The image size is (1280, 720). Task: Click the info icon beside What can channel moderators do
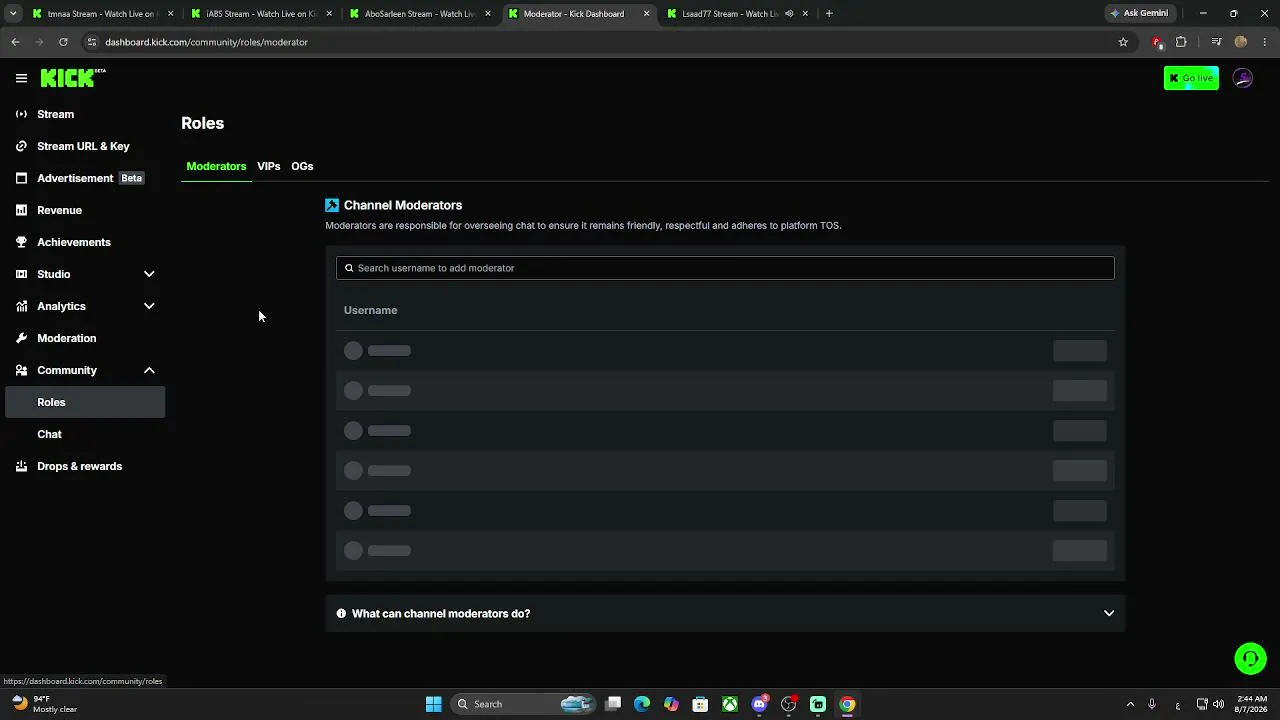pos(341,613)
